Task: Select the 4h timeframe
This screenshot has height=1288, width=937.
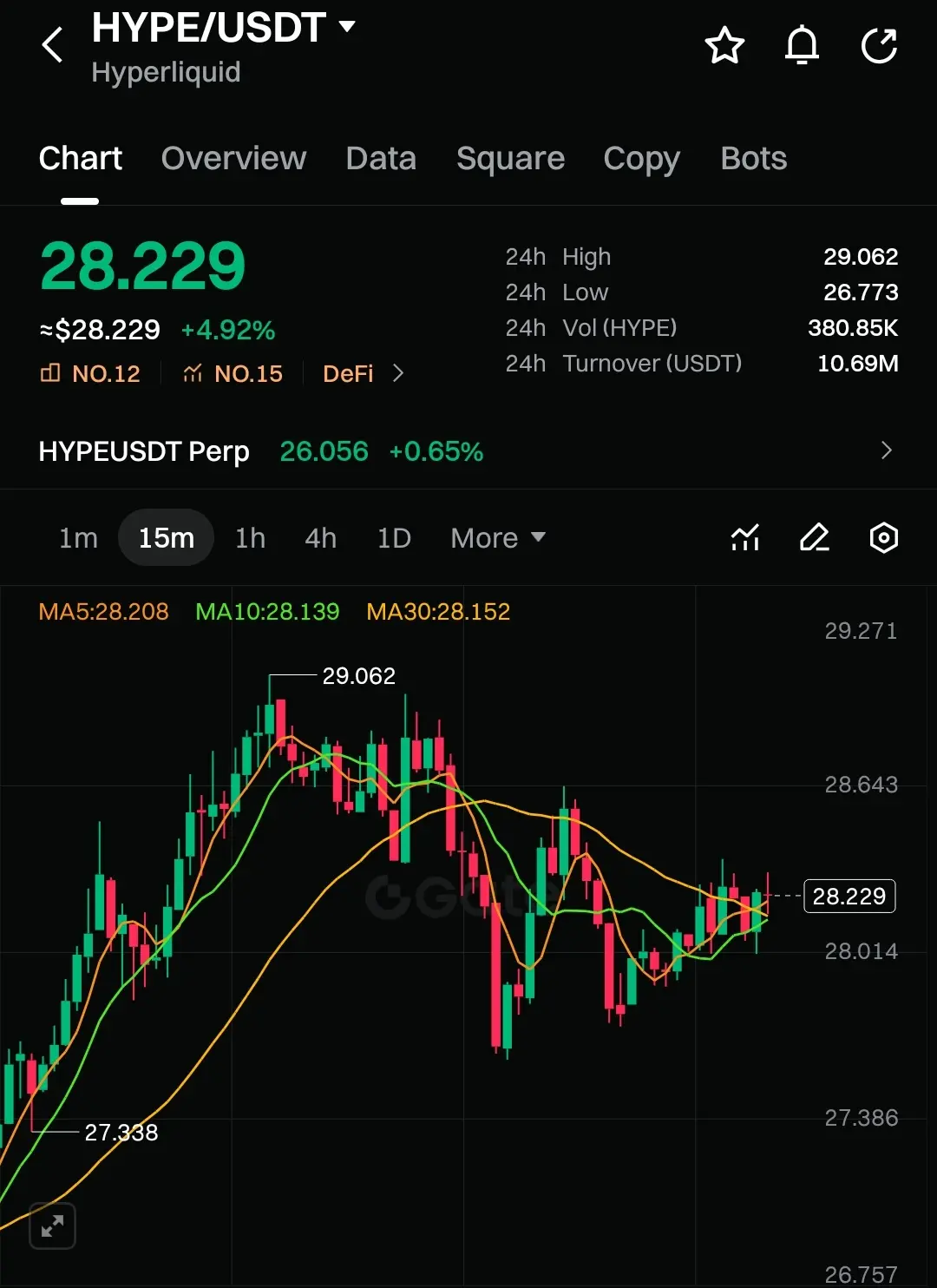Action: 320,538
